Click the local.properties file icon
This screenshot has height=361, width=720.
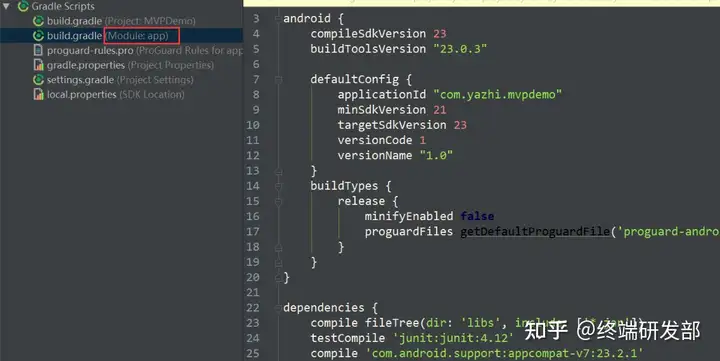39,95
